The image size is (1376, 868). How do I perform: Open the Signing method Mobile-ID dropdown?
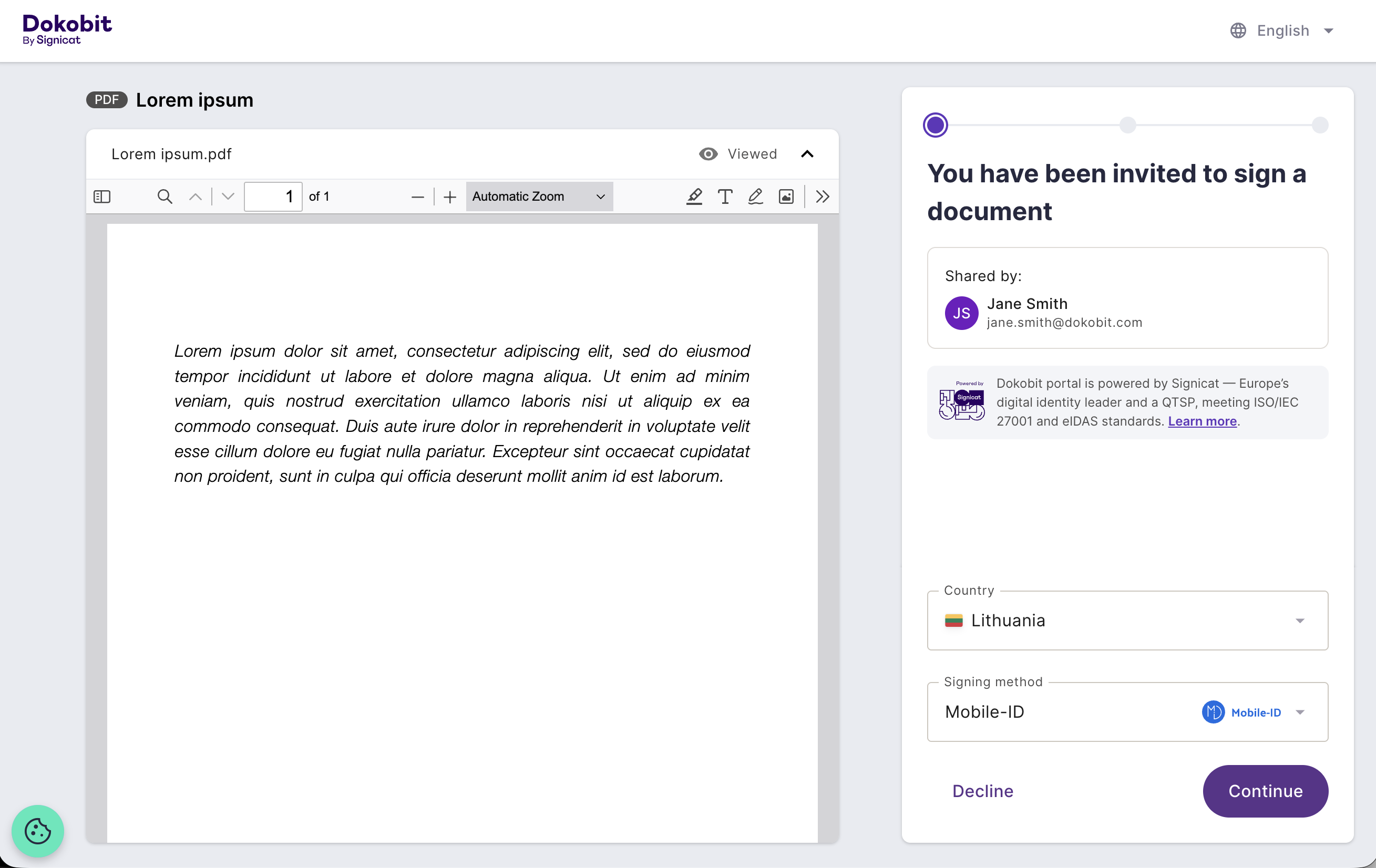pos(1127,711)
